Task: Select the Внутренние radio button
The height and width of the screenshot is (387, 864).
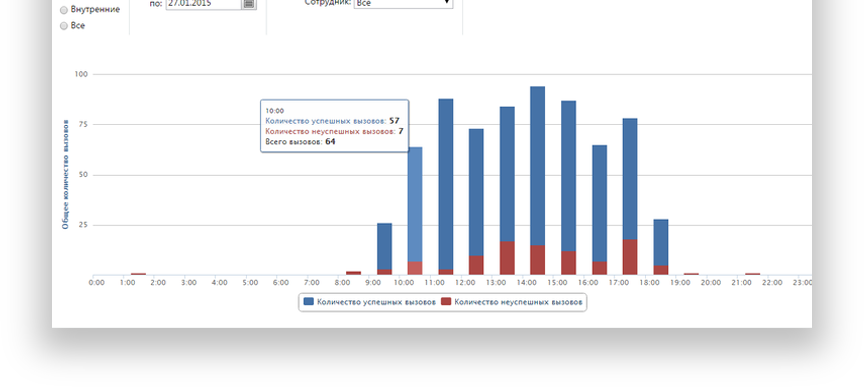Action: click(63, 10)
